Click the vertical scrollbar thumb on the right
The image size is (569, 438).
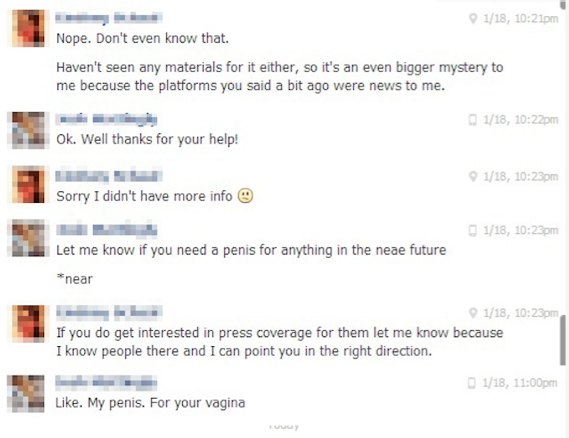[x=563, y=340]
